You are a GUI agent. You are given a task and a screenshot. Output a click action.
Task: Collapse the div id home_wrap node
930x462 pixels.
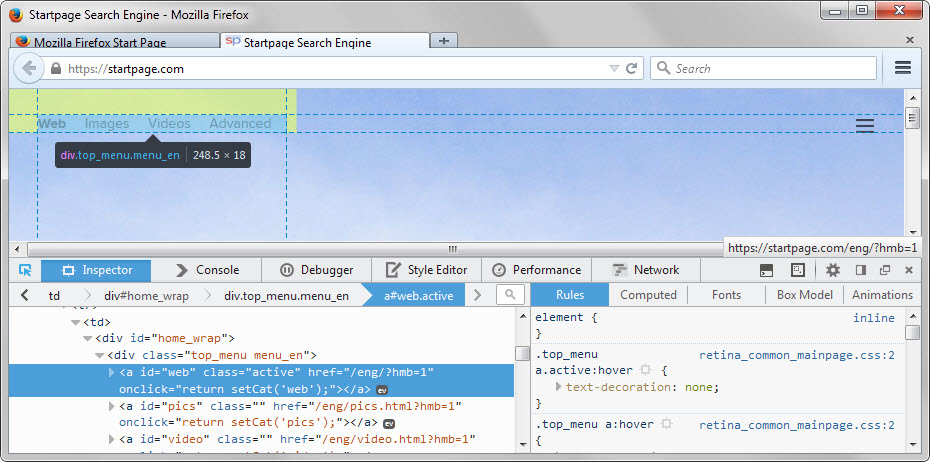tap(88, 339)
